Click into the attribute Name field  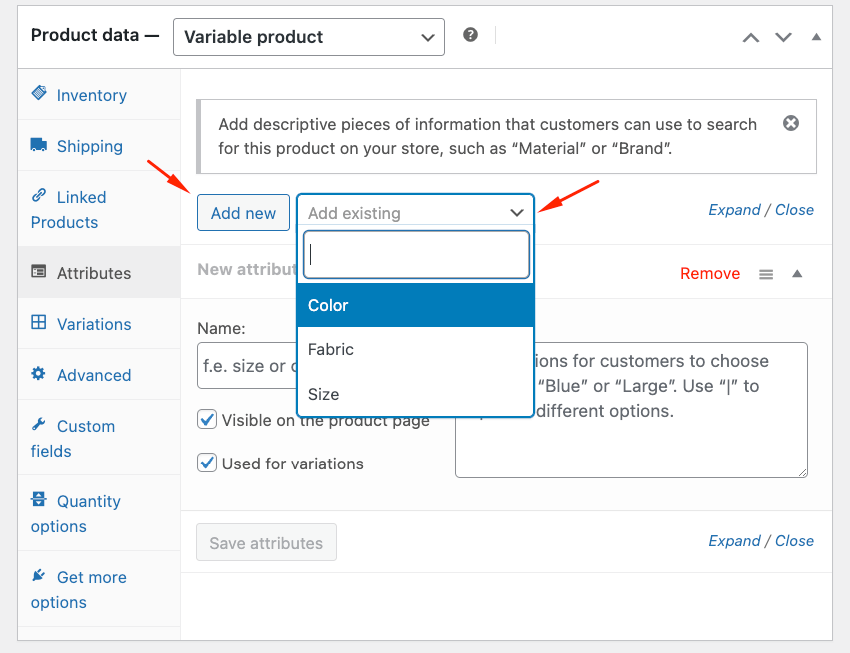click(247, 366)
